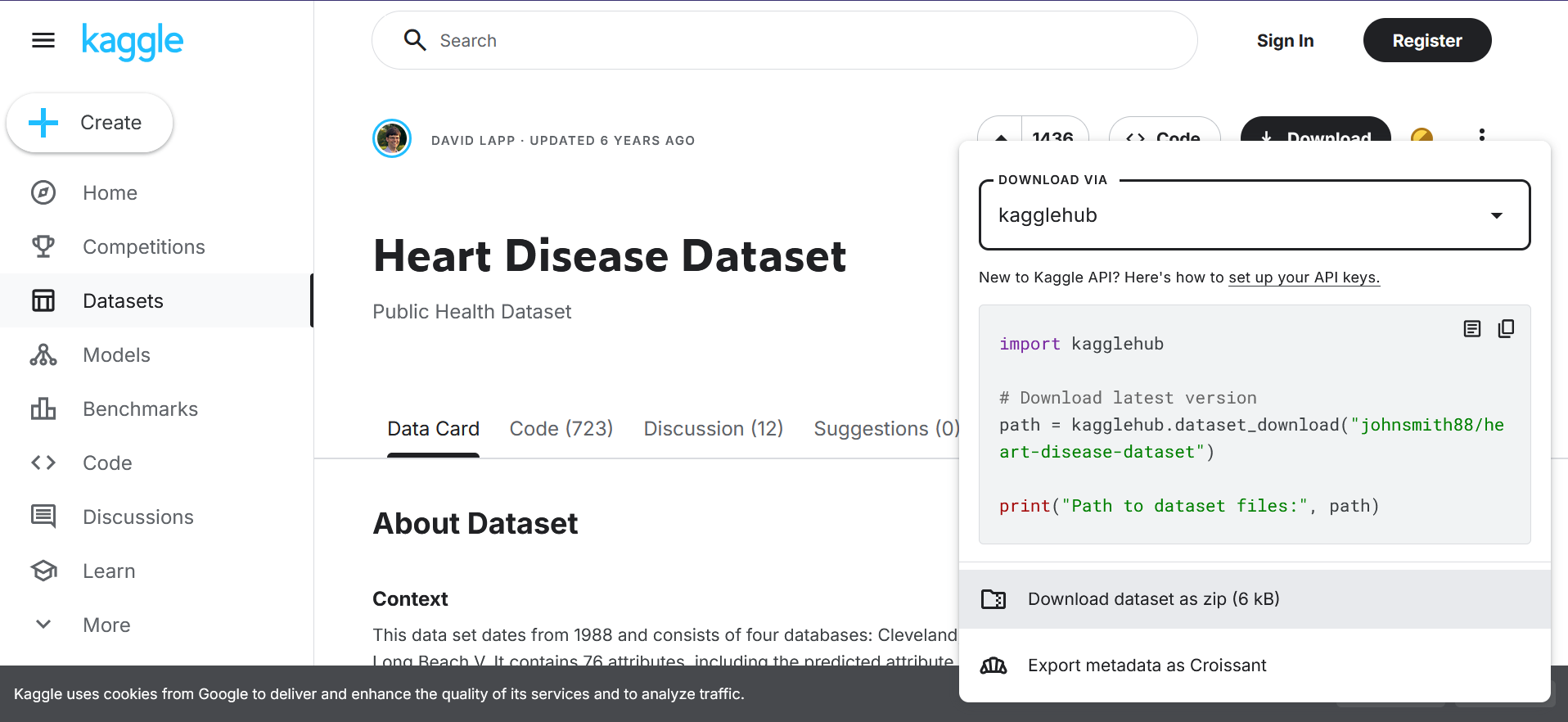Click the Home compass icon

point(43,192)
